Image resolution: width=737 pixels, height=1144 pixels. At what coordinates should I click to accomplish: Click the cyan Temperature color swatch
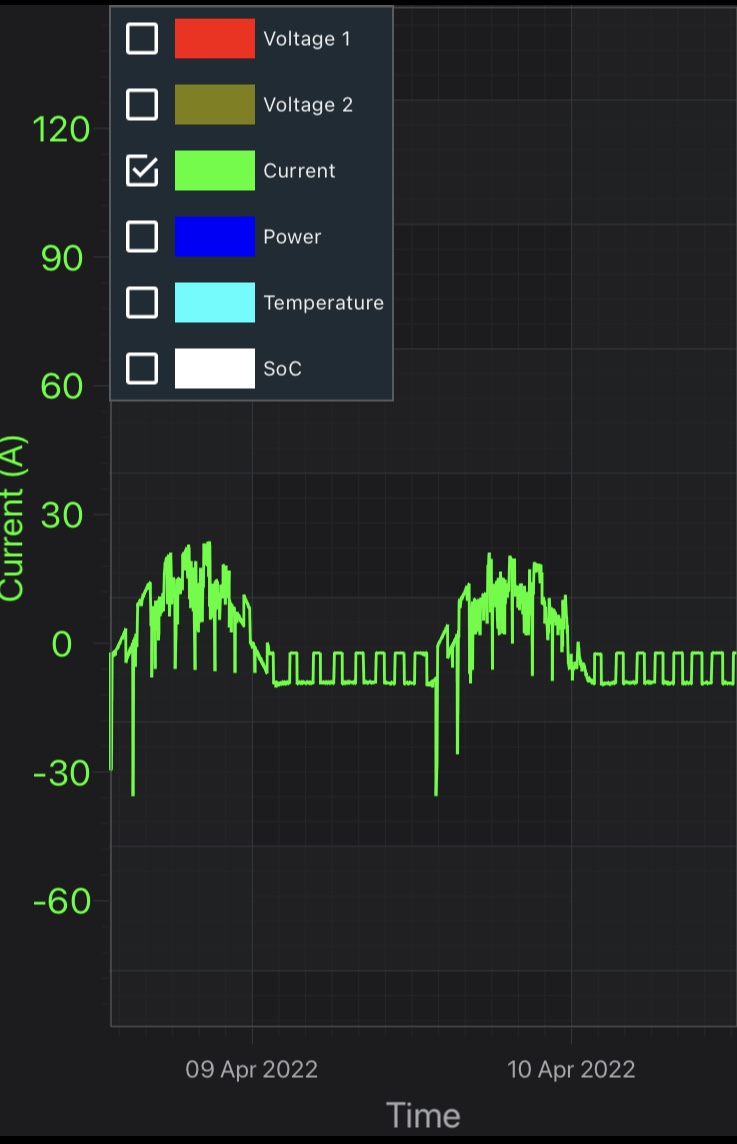215,302
